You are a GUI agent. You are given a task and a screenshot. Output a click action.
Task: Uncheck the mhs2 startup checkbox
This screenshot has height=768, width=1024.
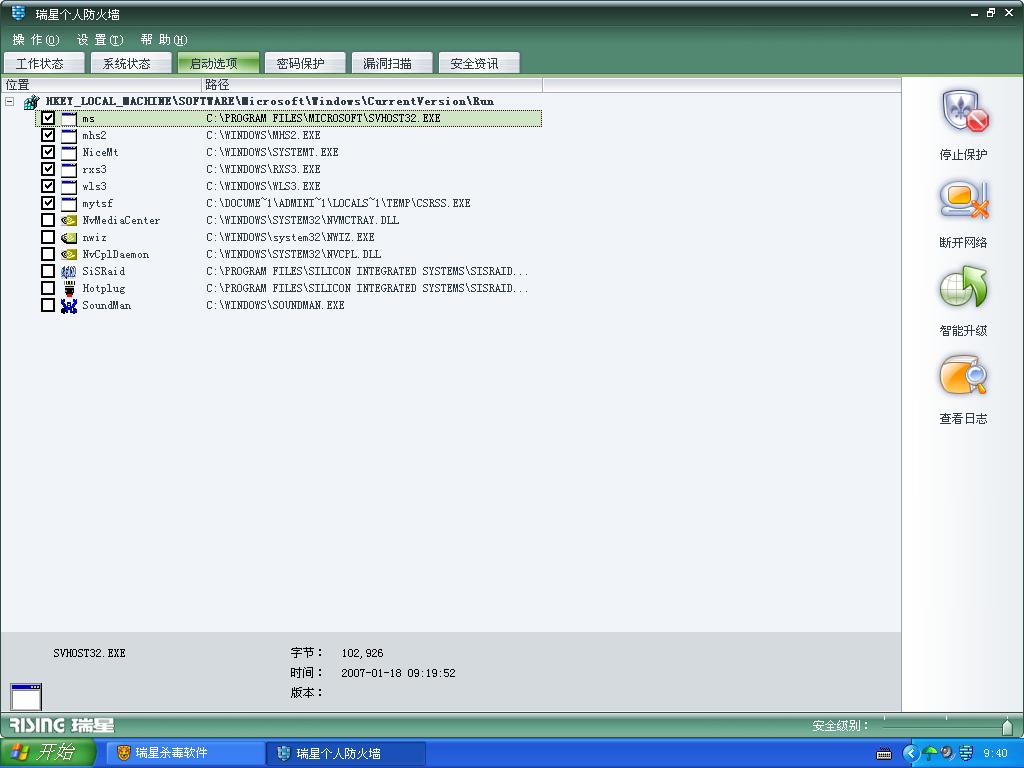point(48,135)
